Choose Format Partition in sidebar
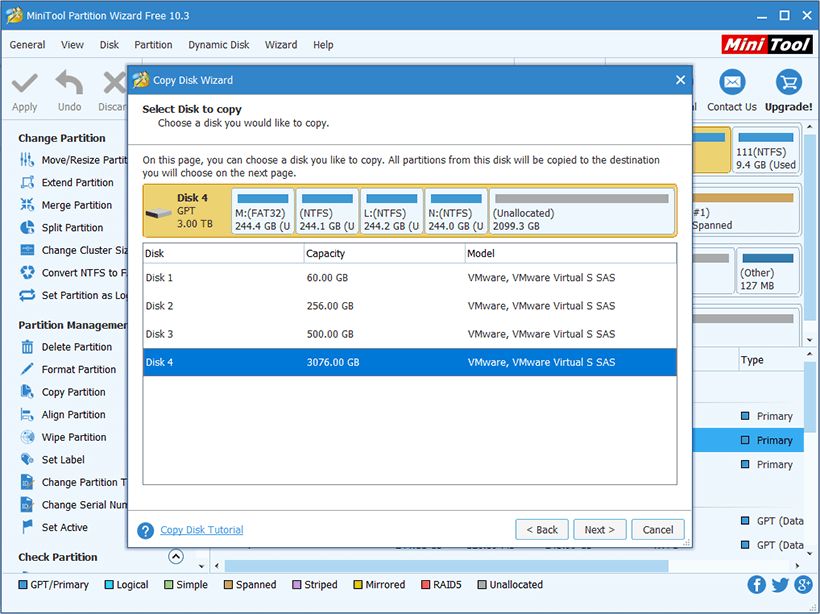 [x=68, y=369]
